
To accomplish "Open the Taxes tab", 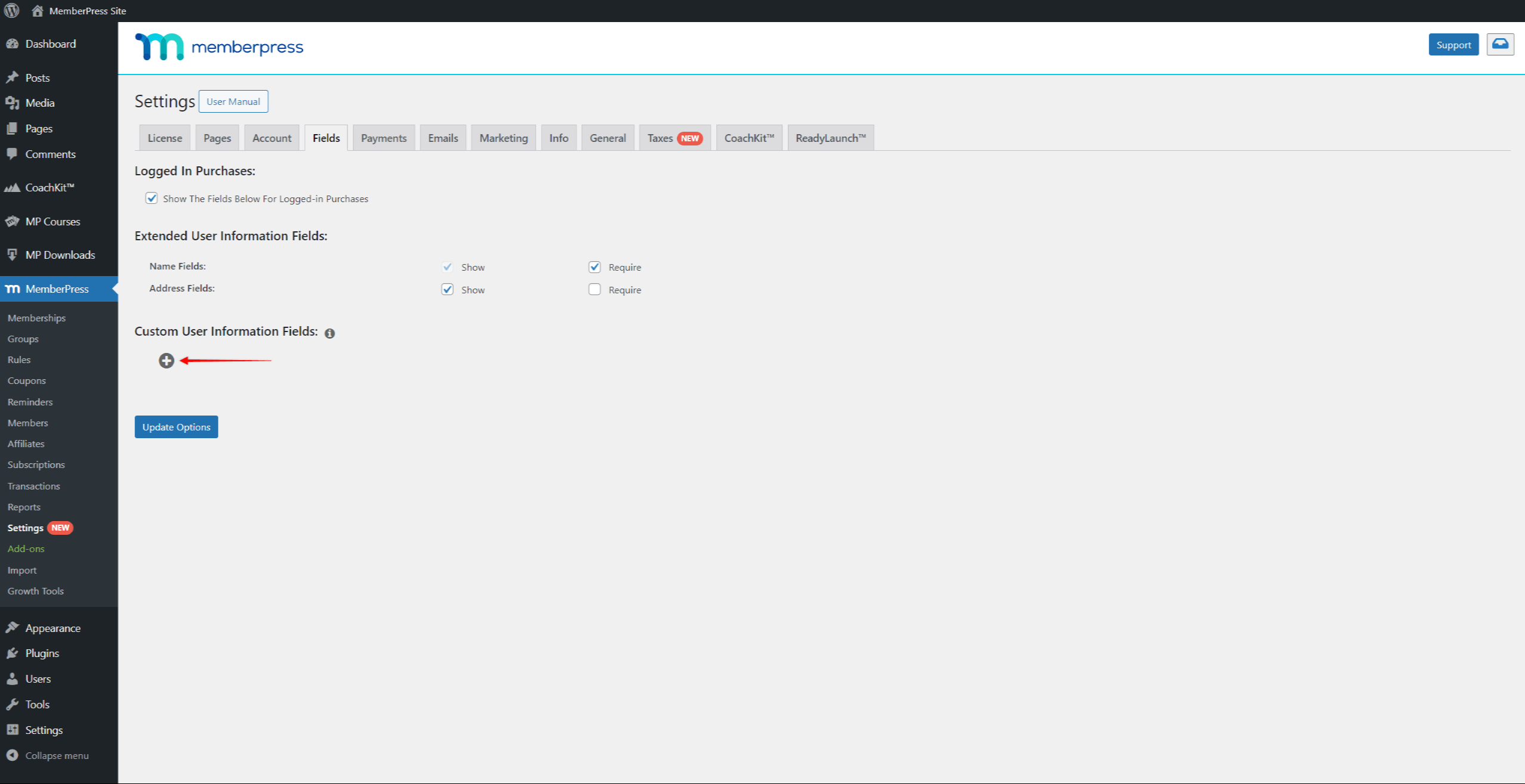I will point(675,138).
